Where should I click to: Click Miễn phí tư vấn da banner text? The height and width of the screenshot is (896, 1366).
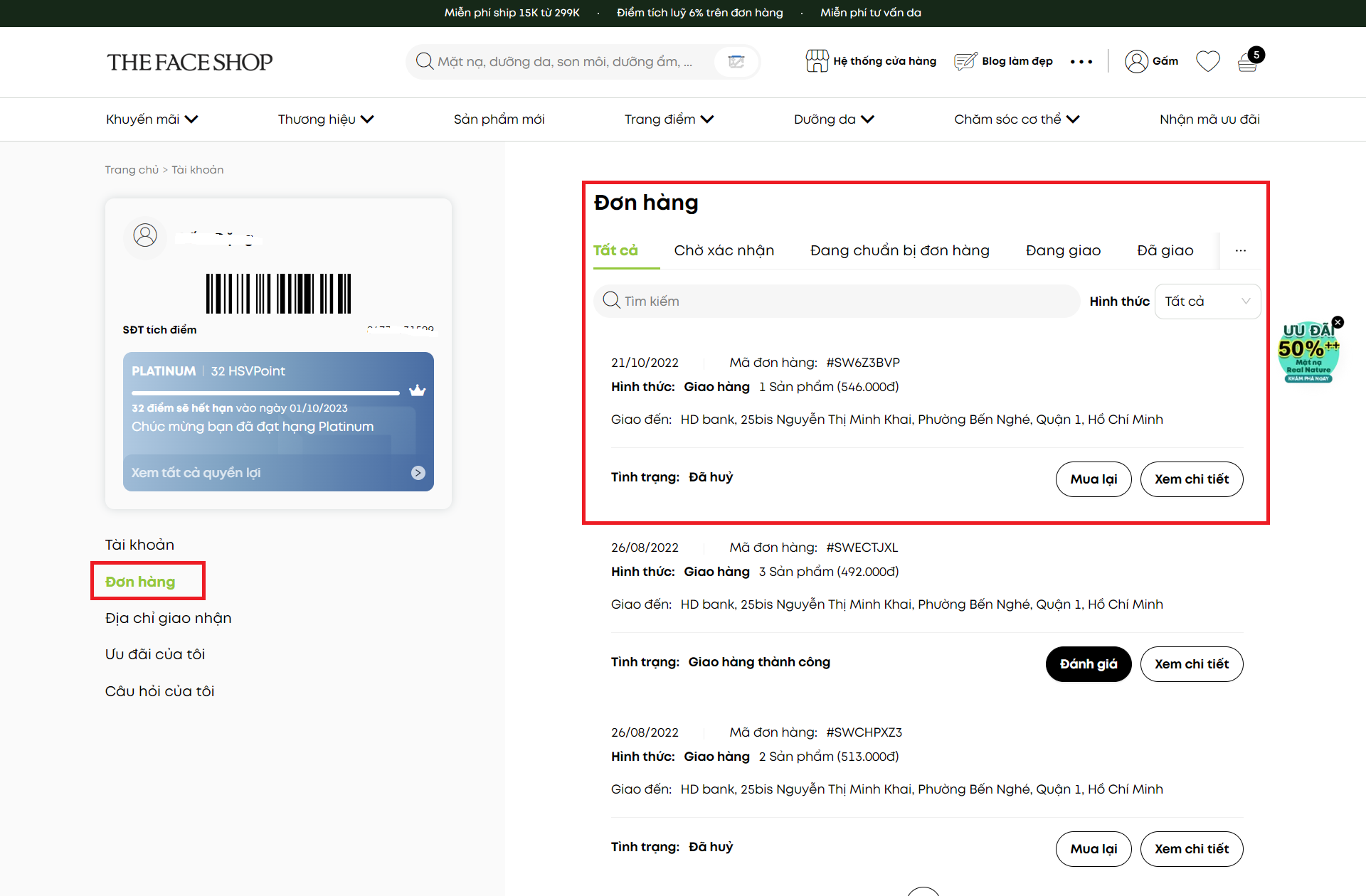tap(871, 13)
